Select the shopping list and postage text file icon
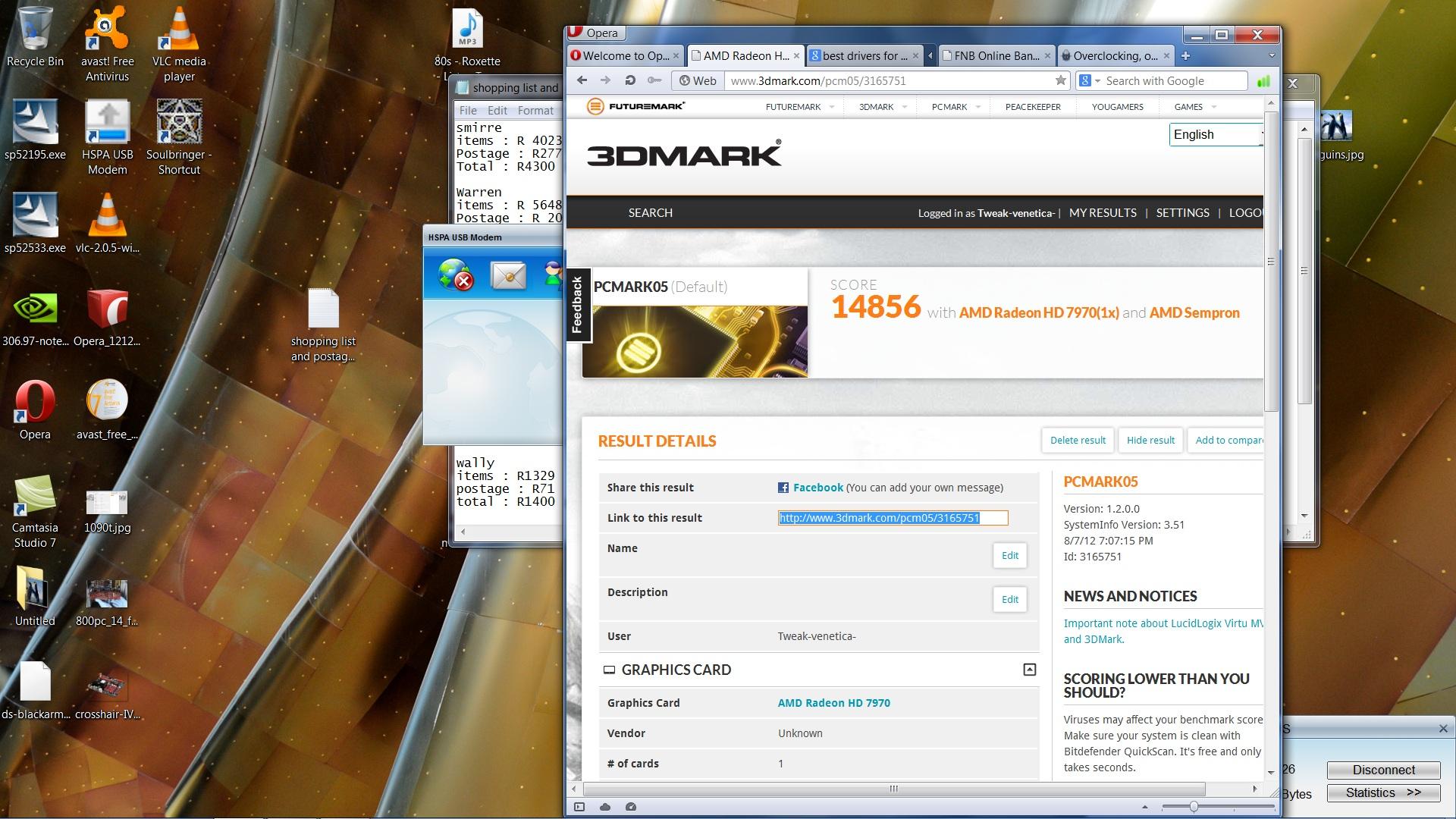The image size is (1456, 819). (323, 325)
